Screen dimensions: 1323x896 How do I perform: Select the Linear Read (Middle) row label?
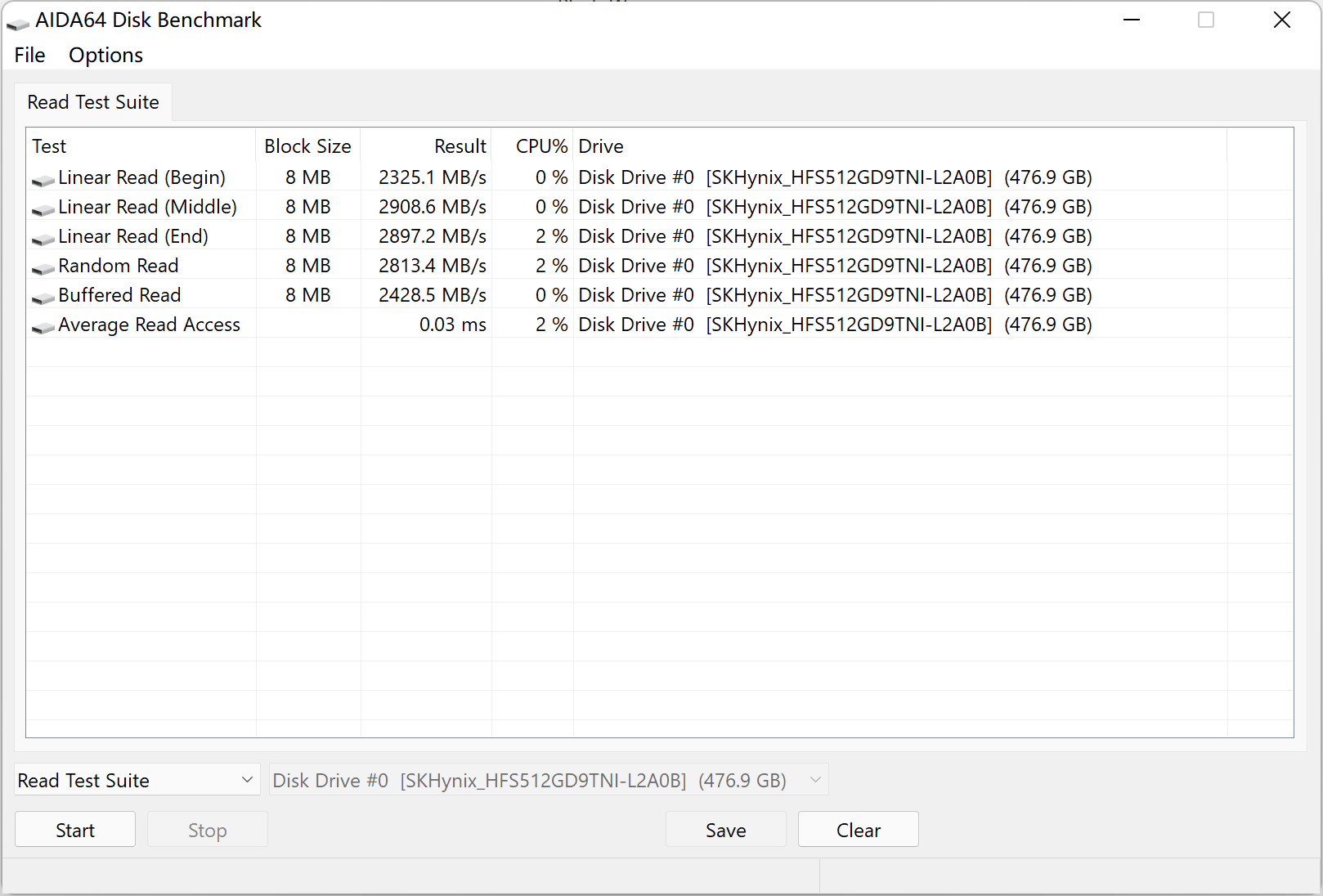click(148, 207)
